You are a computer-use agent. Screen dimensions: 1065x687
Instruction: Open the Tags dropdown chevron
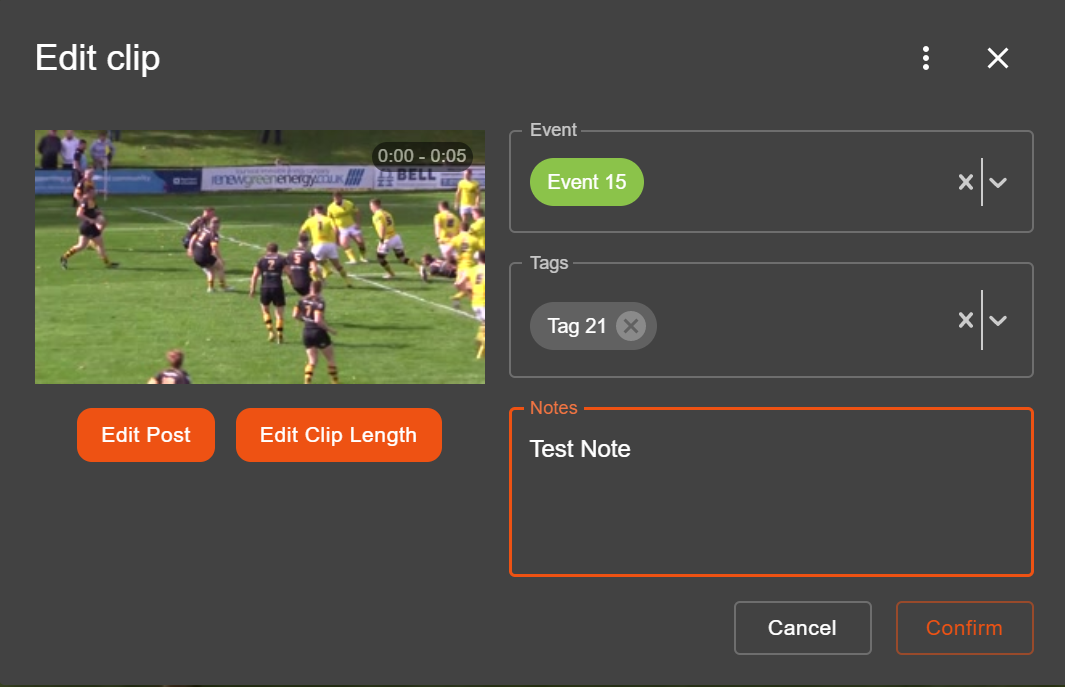pos(998,320)
